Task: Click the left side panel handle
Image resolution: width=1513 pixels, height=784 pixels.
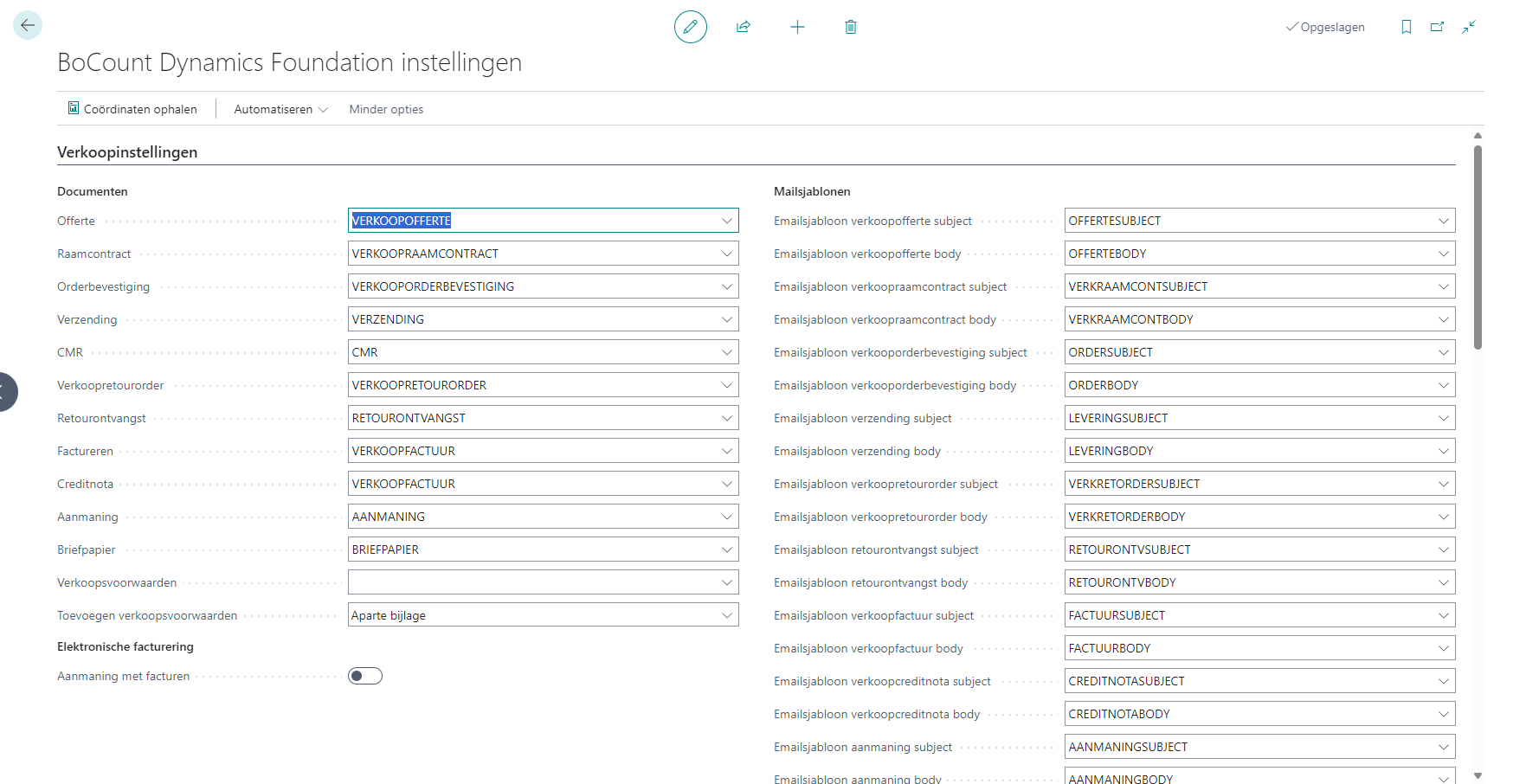Action: 7,391
